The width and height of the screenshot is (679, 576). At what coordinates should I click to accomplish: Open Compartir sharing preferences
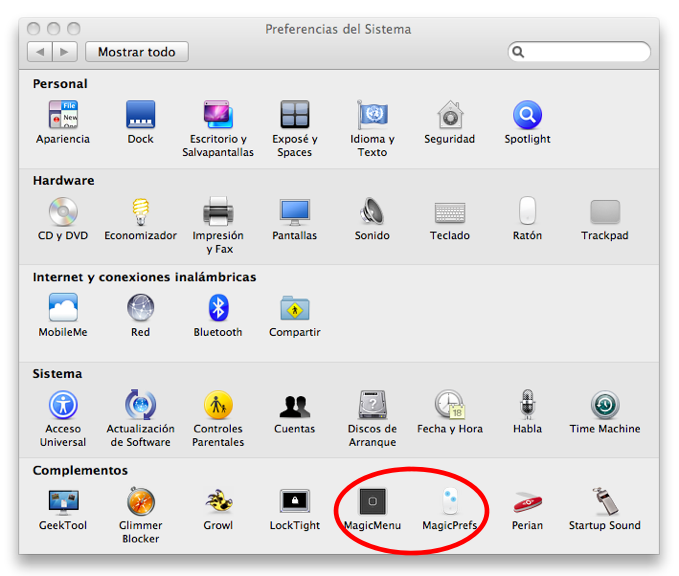pos(294,308)
